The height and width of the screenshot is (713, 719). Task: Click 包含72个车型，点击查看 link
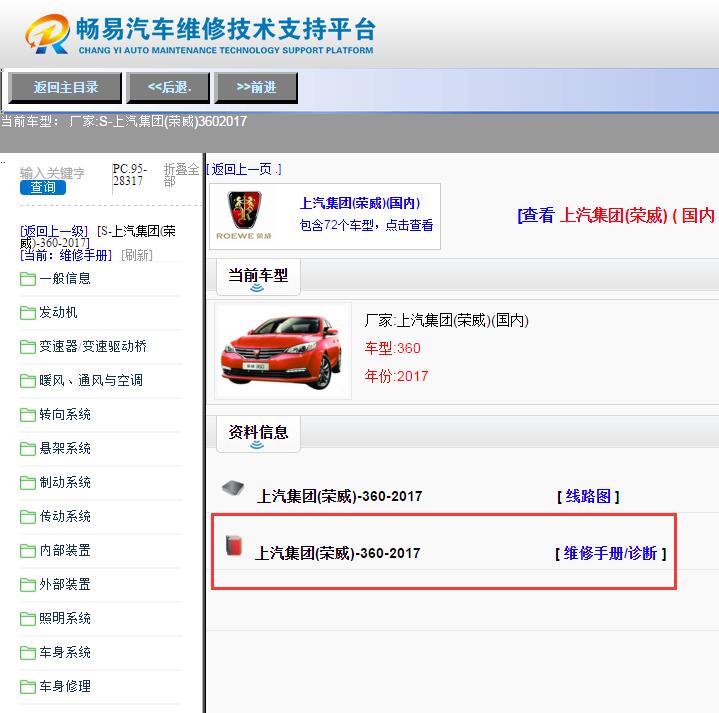click(x=366, y=225)
